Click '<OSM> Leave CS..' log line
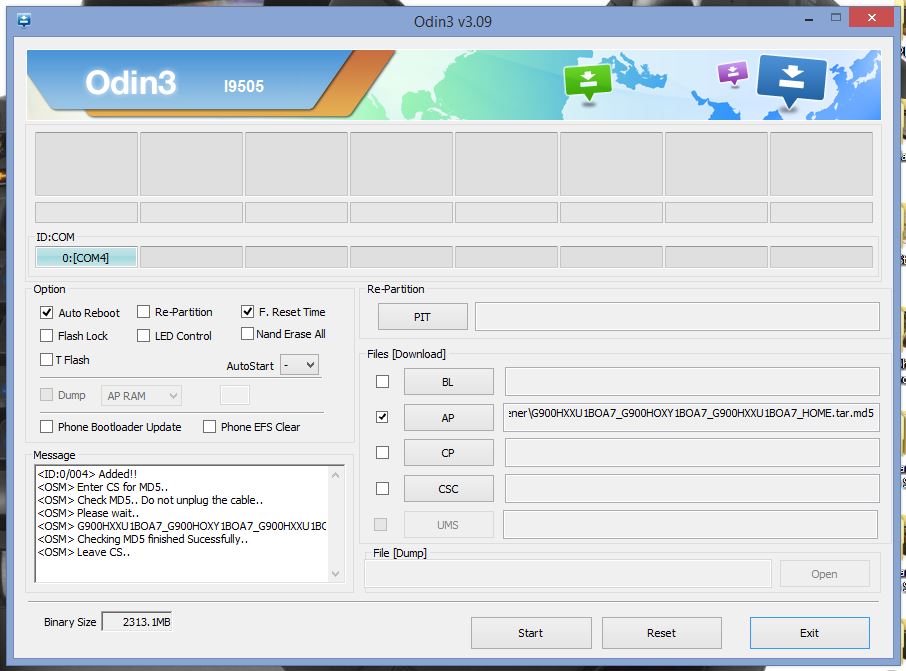The height and width of the screenshot is (671, 906). tap(84, 552)
